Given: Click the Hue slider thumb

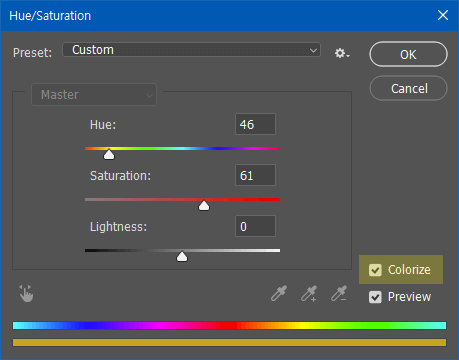Looking at the screenshot, I should tap(109, 154).
